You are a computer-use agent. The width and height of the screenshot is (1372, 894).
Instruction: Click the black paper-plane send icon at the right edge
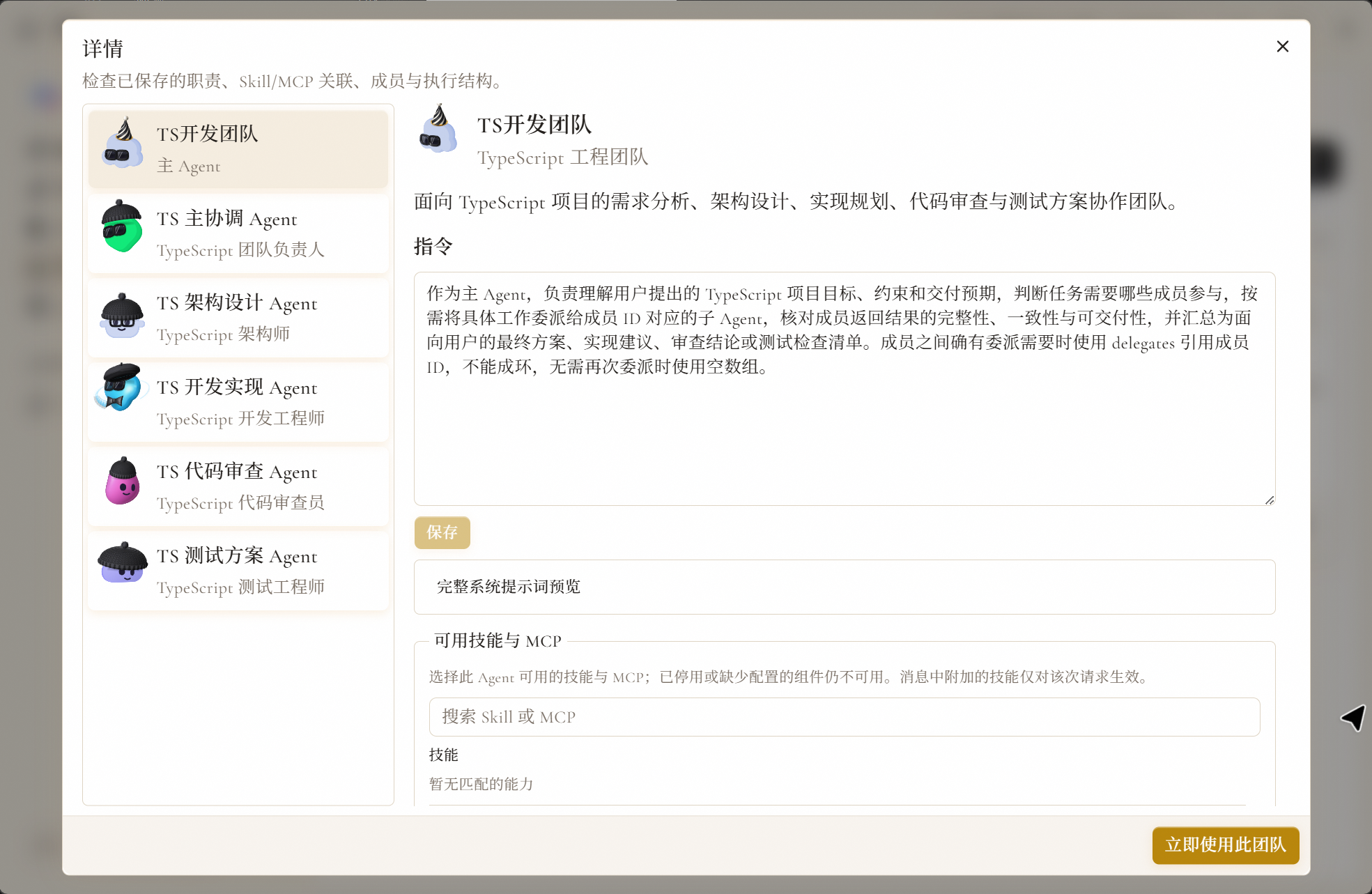coord(1354,718)
